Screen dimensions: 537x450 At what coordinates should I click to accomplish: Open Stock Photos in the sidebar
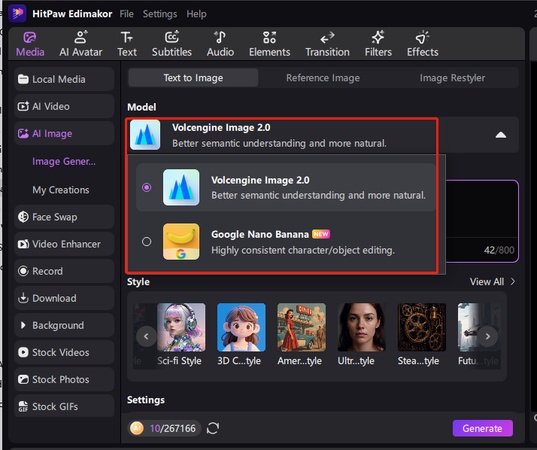pos(64,379)
